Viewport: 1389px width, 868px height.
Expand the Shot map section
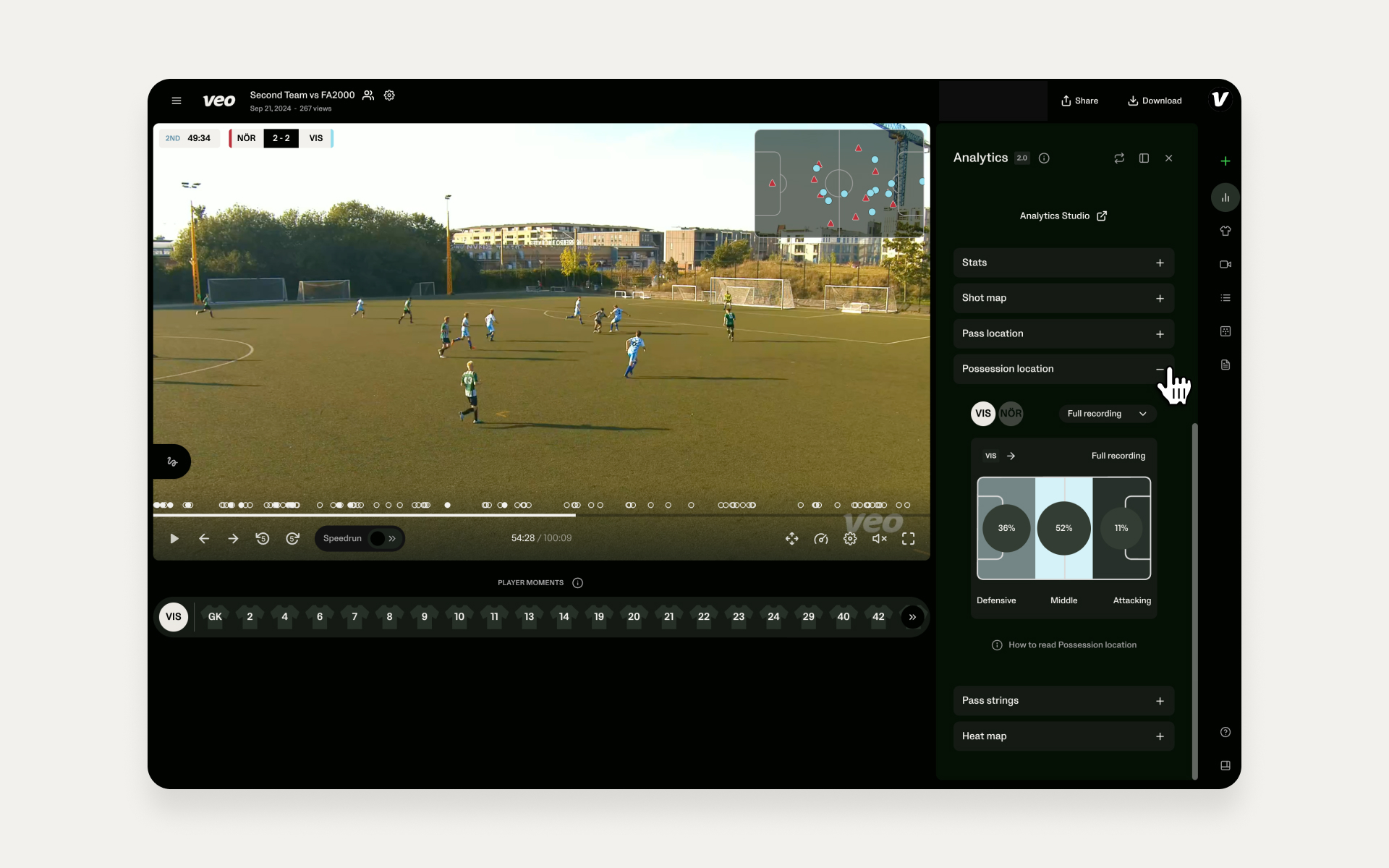coord(1063,298)
